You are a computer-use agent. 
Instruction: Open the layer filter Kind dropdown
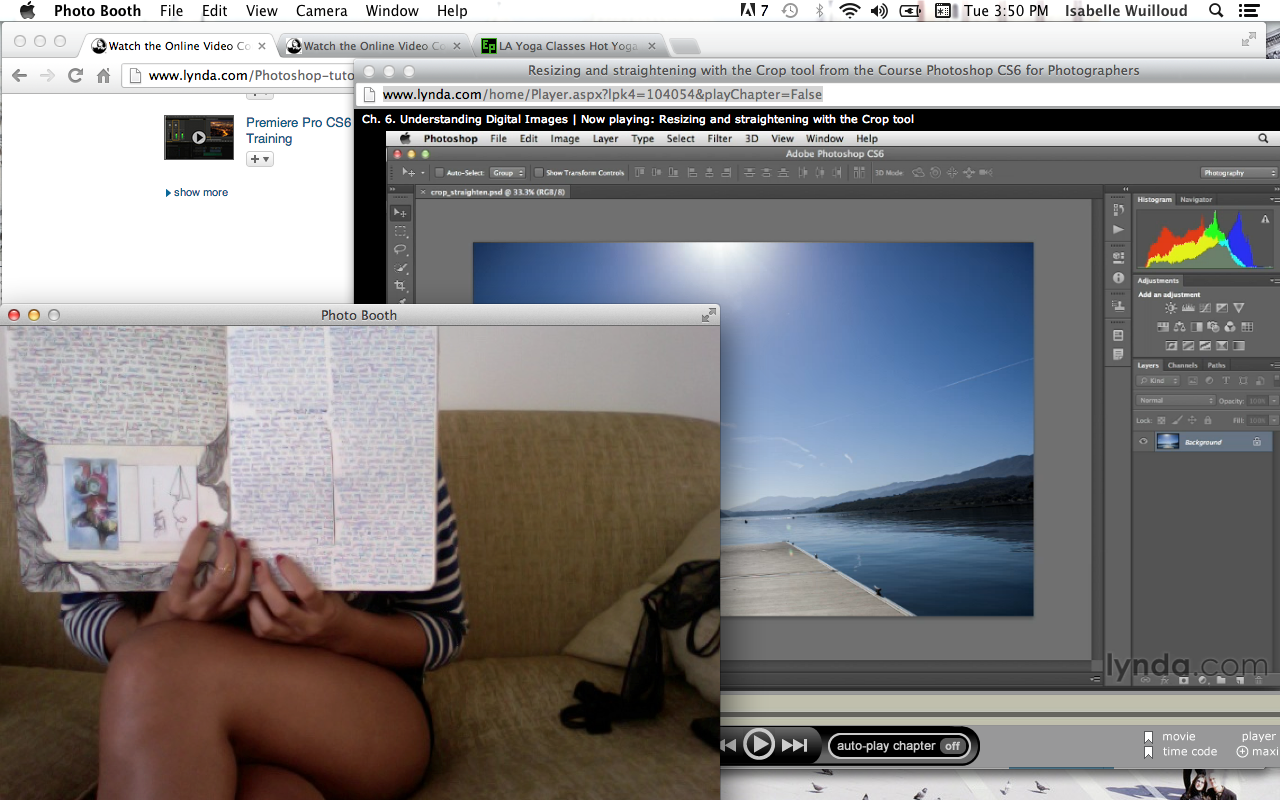(x=1157, y=381)
